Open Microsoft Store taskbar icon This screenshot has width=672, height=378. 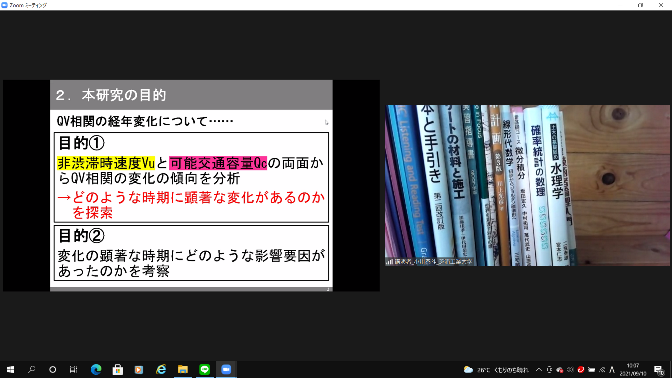coord(117,369)
